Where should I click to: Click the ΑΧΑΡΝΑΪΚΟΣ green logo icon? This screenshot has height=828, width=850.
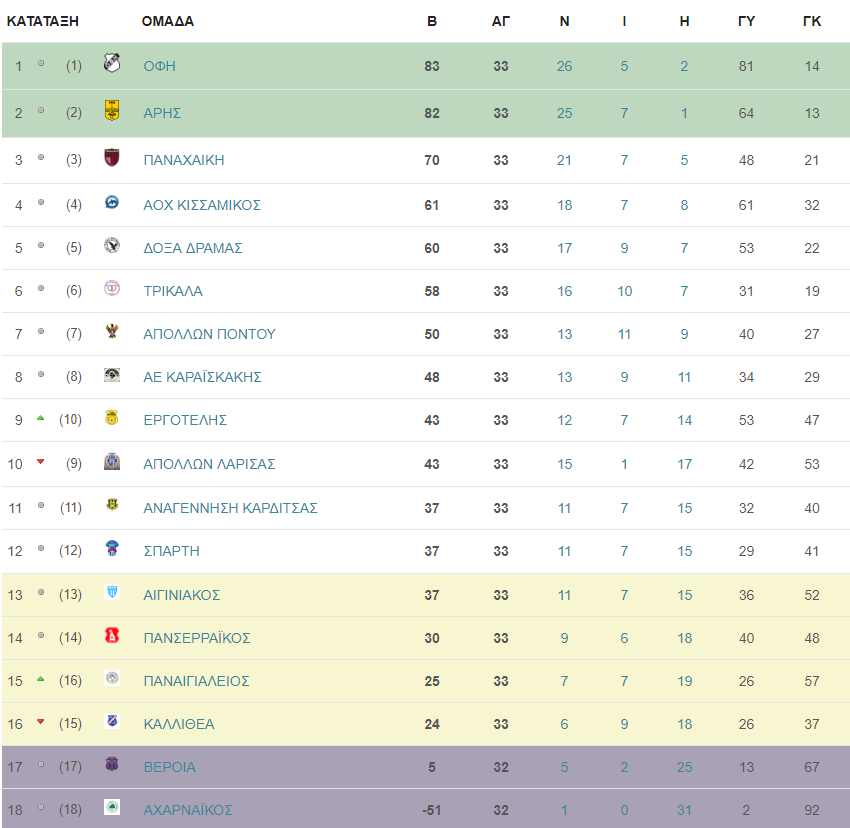coord(112,807)
